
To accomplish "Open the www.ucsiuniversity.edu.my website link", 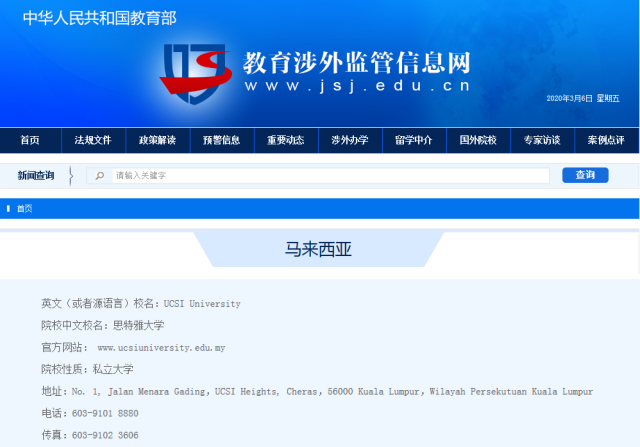I will point(161,348).
